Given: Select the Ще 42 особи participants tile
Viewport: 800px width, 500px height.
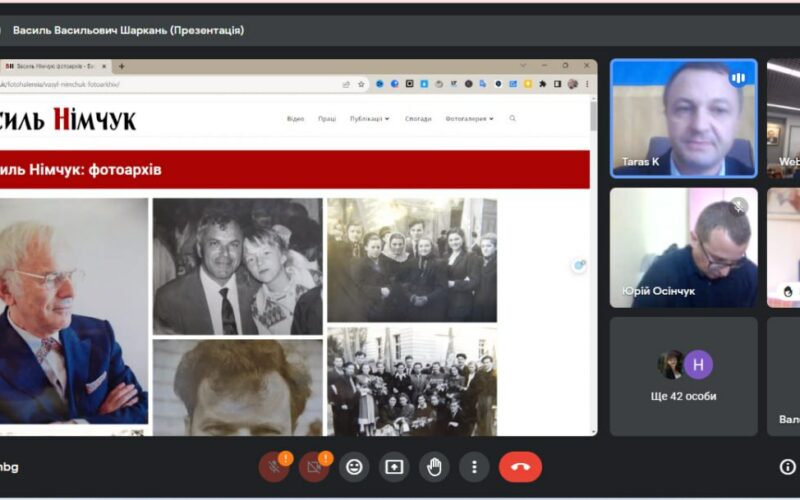Looking at the screenshot, I should [x=684, y=376].
